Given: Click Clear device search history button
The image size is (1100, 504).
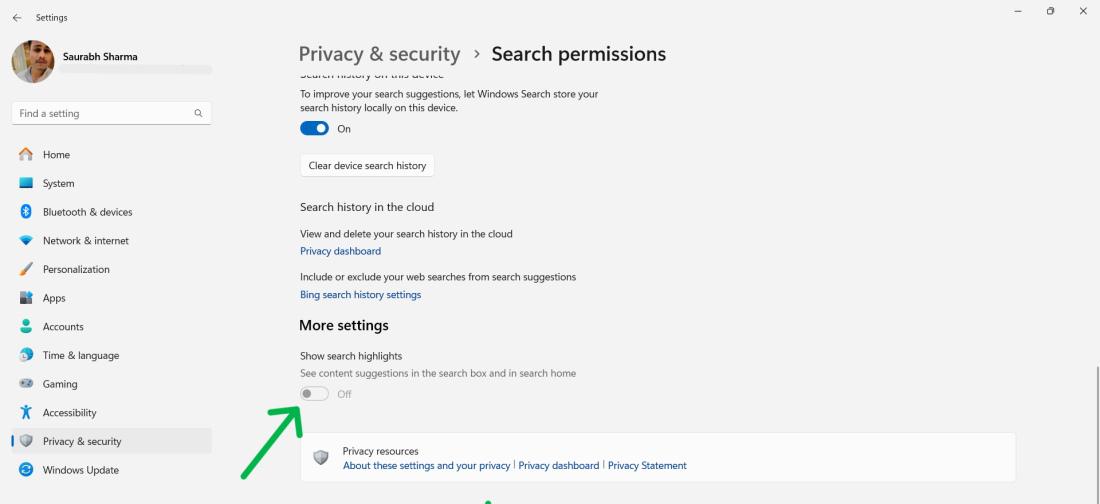Looking at the screenshot, I should tap(367, 166).
